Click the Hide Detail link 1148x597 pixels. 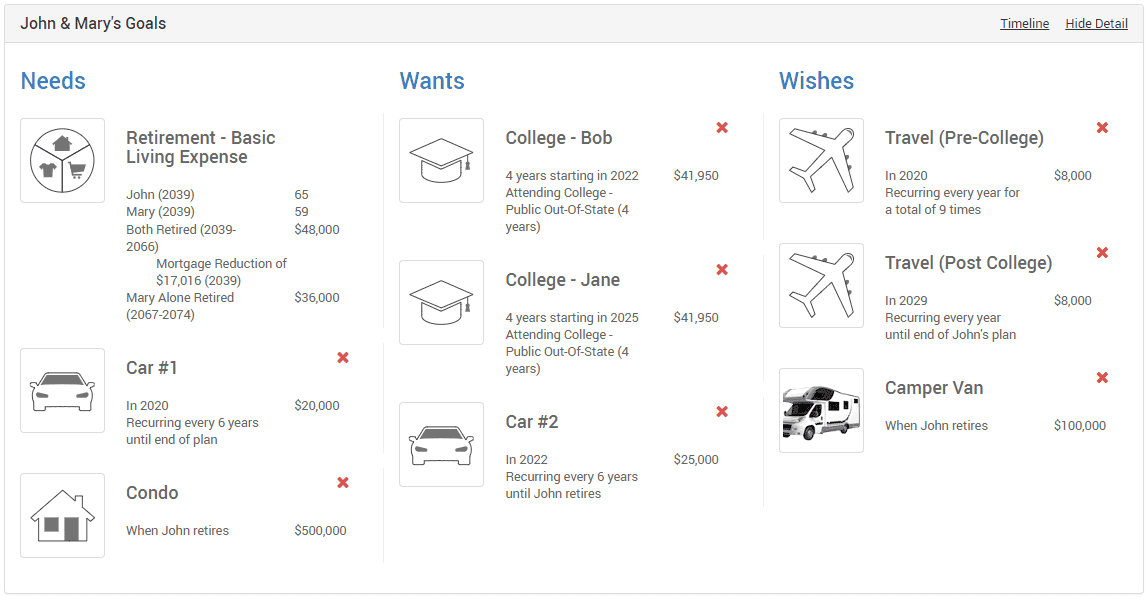point(1096,23)
